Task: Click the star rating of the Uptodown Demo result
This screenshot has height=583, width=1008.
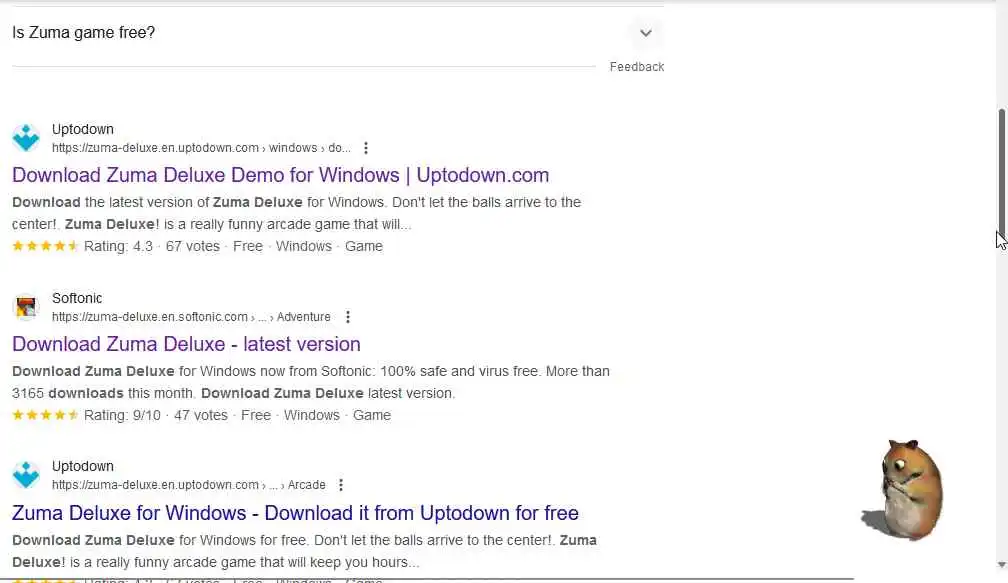Action: pos(46,246)
